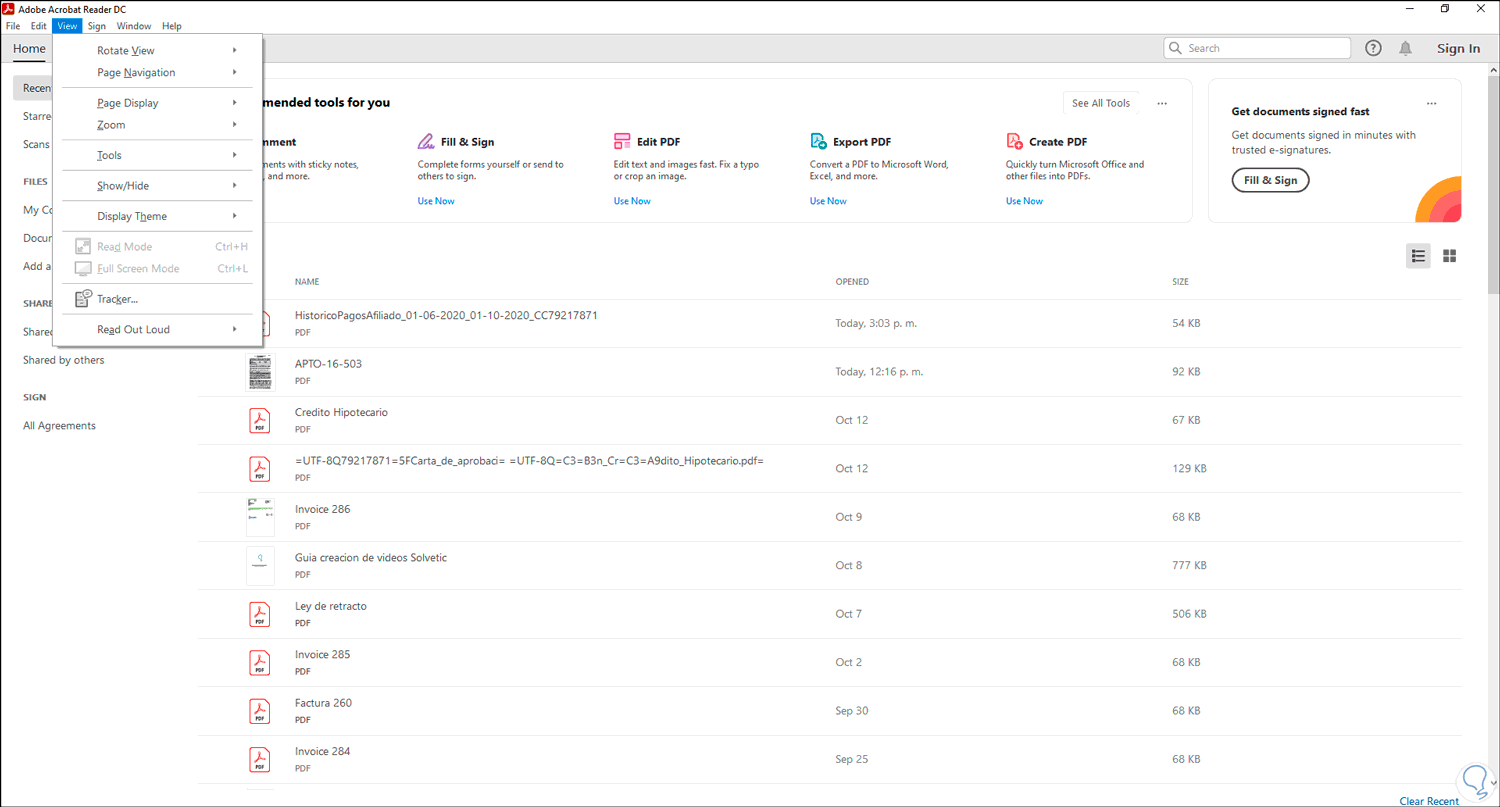Click the Fill & Sign pen icon

click(x=426, y=142)
